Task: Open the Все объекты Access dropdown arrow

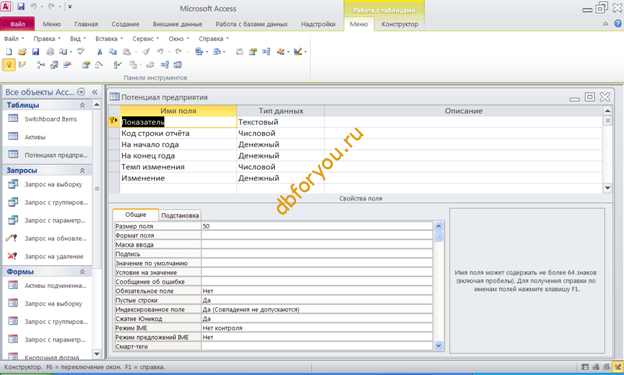Action: coord(81,92)
